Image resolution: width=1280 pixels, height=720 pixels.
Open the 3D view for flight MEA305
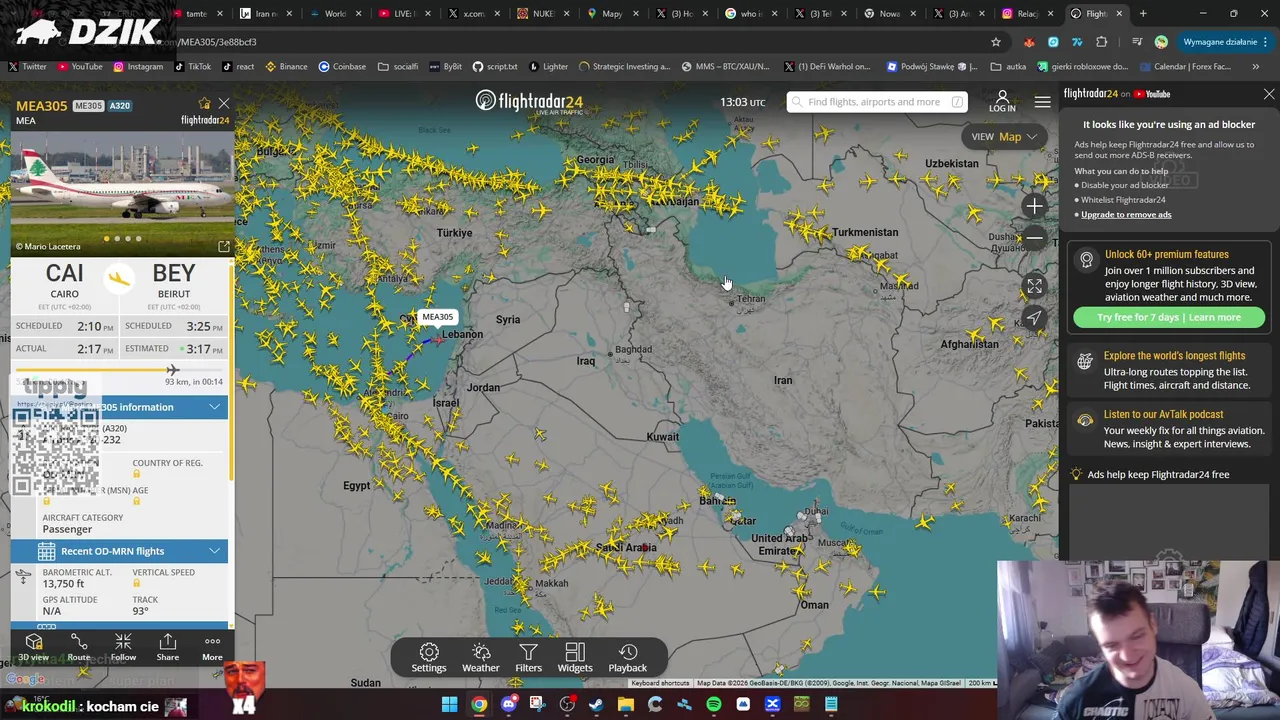pos(33,647)
